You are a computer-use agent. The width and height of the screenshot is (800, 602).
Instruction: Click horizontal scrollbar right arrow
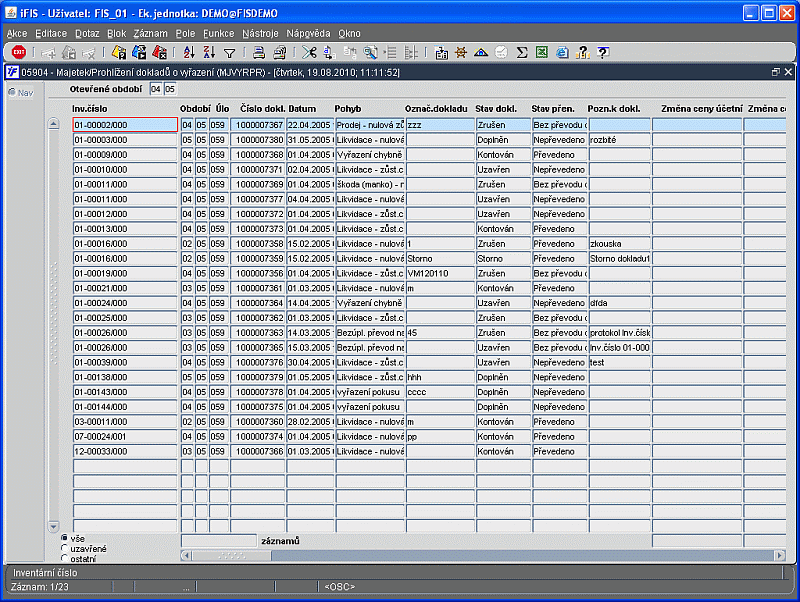click(780, 555)
